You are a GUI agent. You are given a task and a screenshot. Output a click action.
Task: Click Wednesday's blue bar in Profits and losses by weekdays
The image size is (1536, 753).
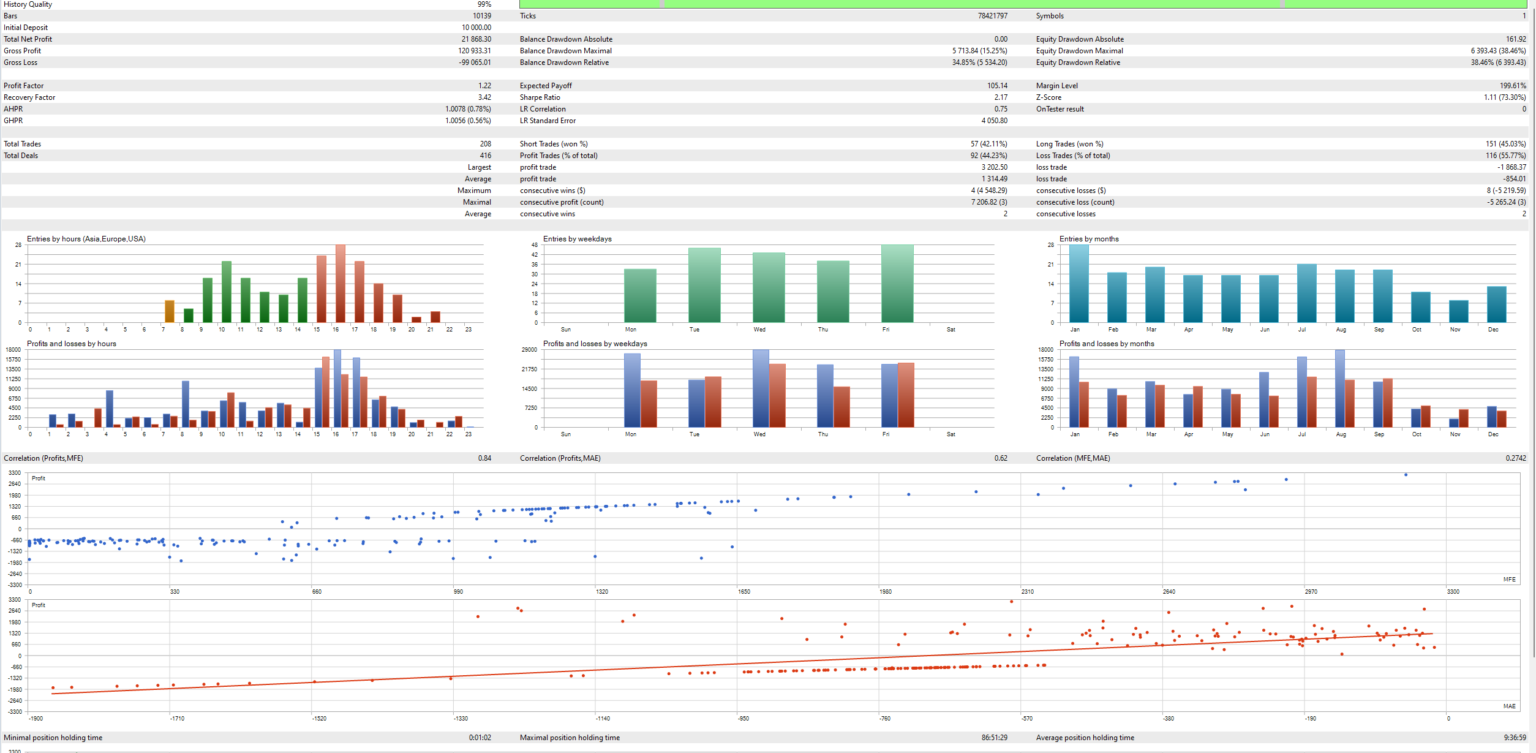(760, 388)
